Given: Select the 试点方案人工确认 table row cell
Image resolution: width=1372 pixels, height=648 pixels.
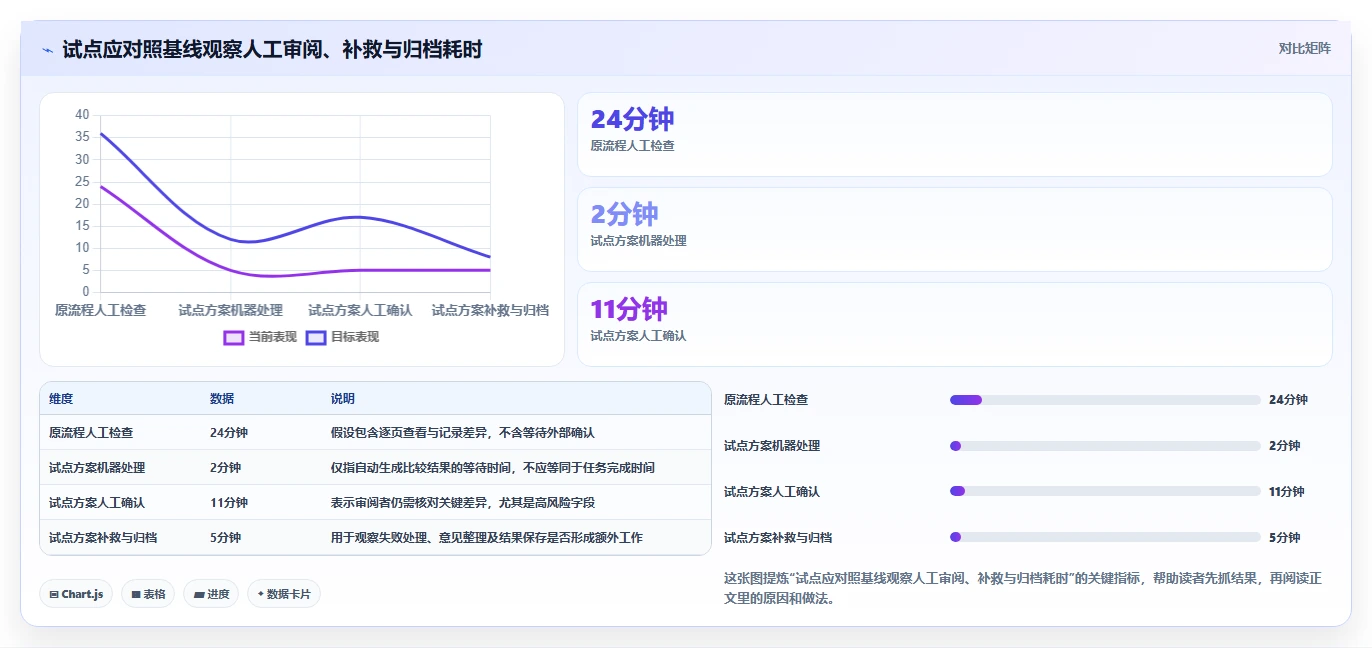Looking at the screenshot, I should tap(120, 502).
